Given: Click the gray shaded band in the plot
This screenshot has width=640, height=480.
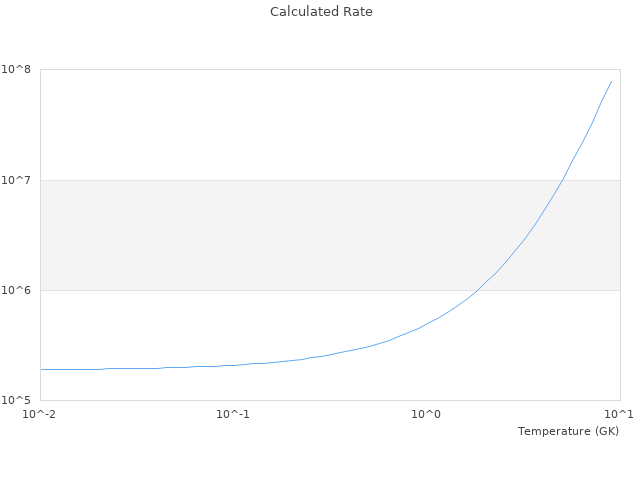Looking at the screenshot, I should tap(250, 235).
